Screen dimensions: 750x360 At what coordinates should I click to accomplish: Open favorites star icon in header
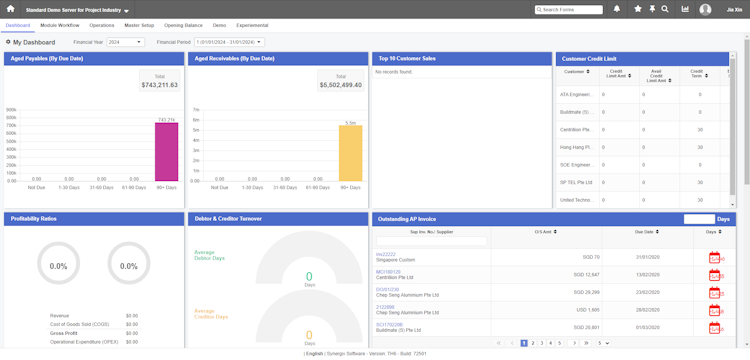tap(638, 9)
